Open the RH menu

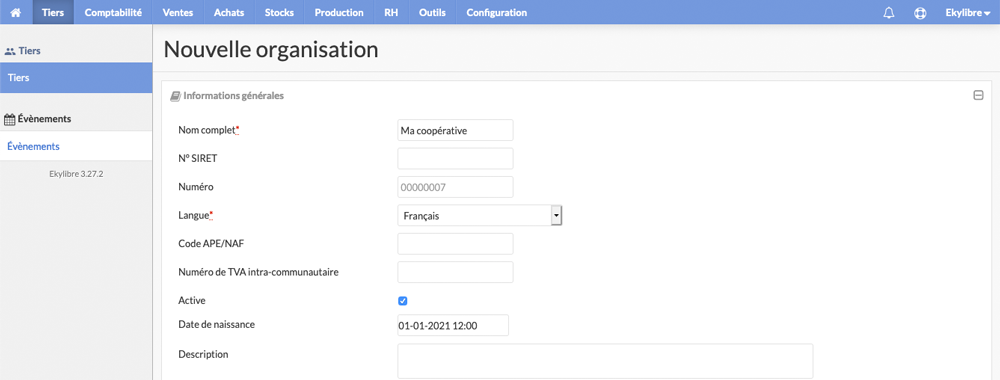pos(391,13)
